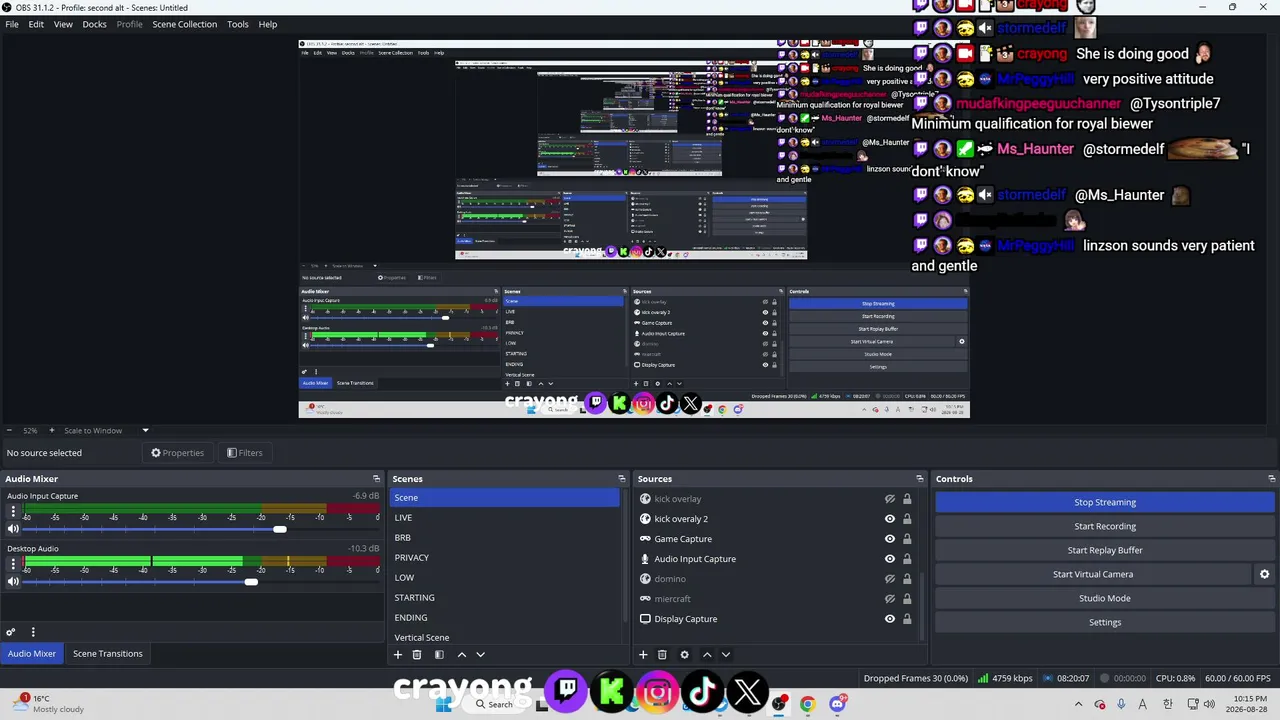Hide the Audio Input Capture source
Screen dimensions: 1280x720
[x=889, y=559]
